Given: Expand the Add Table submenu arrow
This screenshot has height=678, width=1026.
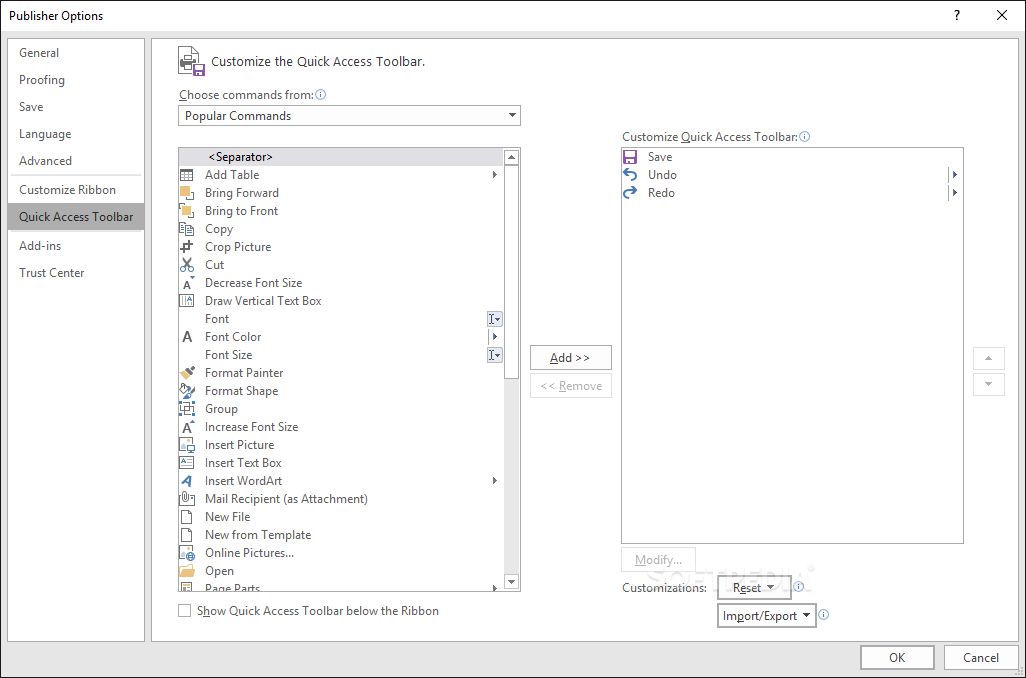Looking at the screenshot, I should coord(495,175).
